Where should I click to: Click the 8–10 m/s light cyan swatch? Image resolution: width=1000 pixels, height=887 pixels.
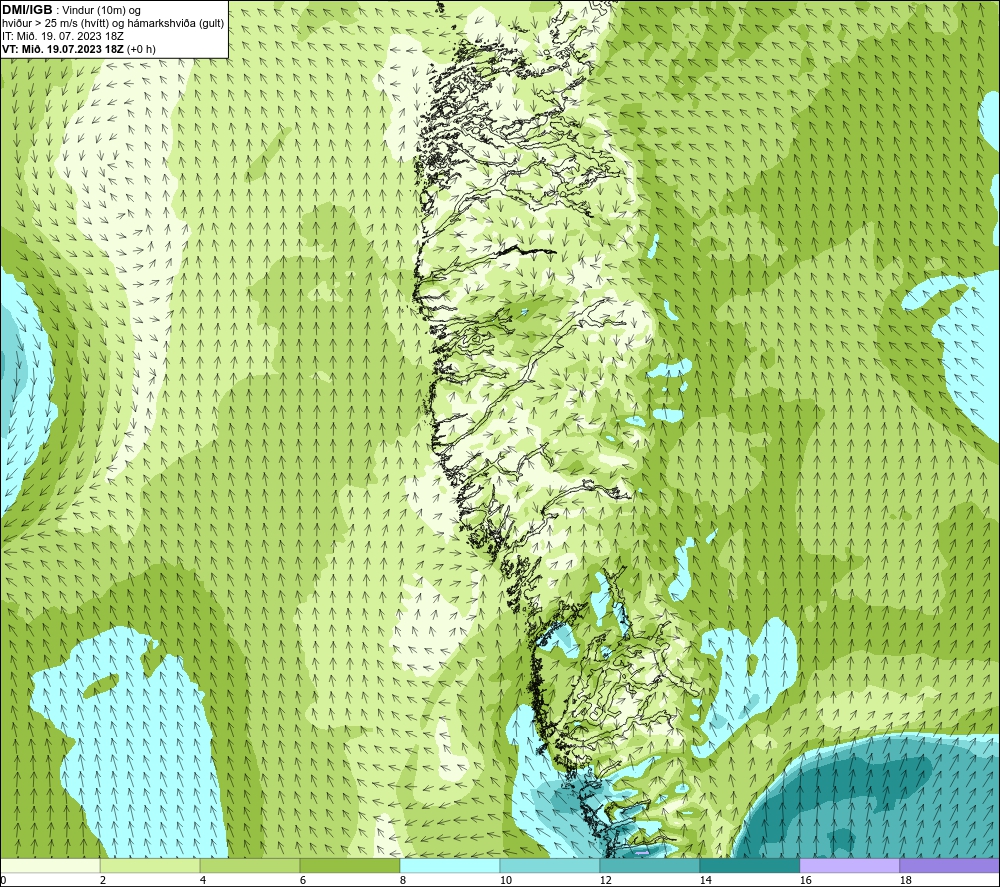pos(450,865)
